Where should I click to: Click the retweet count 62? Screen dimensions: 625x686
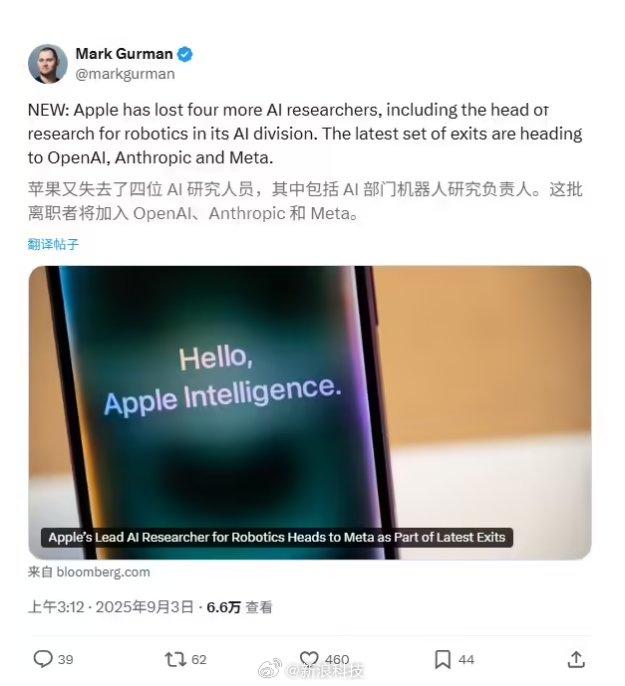point(199,660)
